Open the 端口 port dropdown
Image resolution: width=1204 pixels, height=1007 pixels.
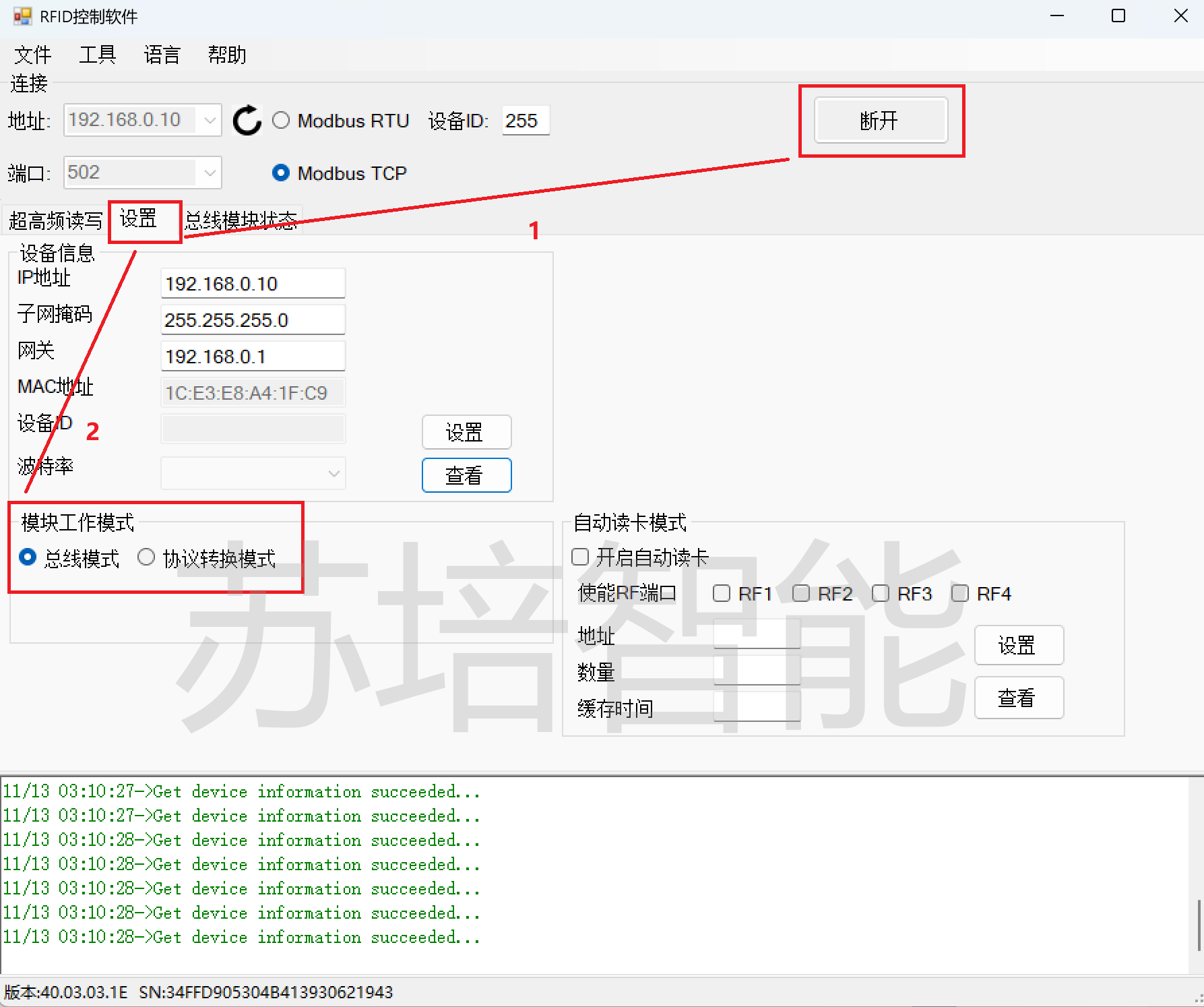pyautogui.click(x=210, y=173)
